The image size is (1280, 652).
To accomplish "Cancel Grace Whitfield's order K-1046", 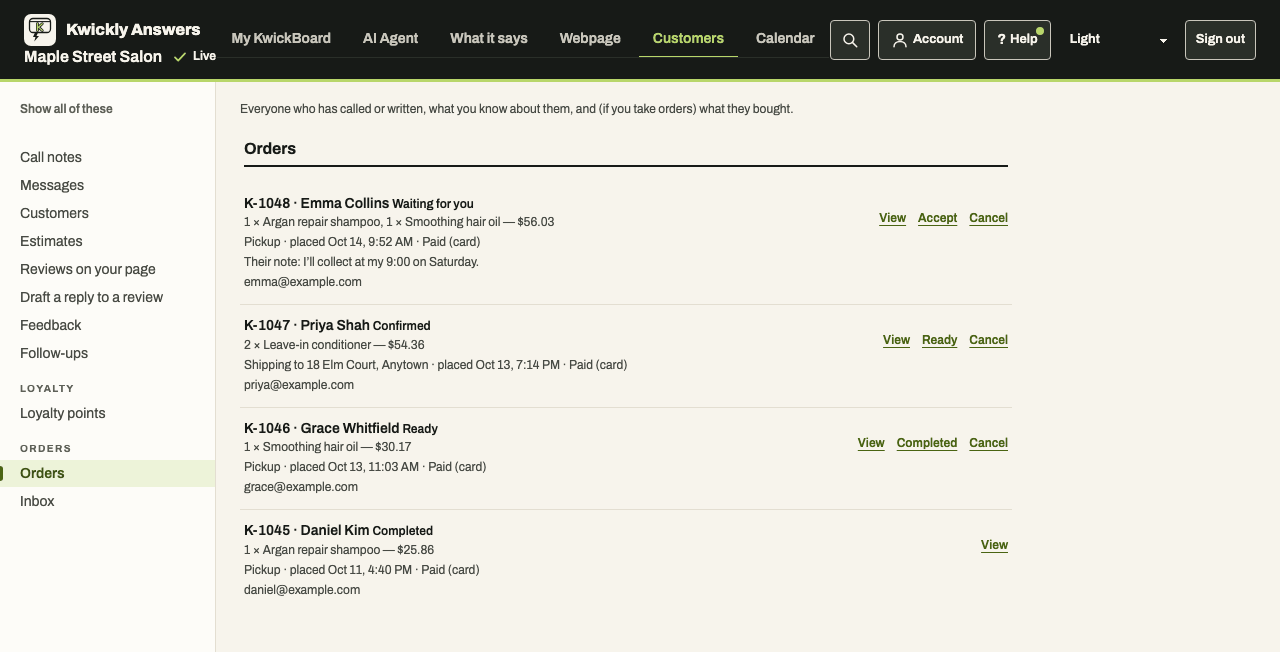I will click(x=988, y=443).
